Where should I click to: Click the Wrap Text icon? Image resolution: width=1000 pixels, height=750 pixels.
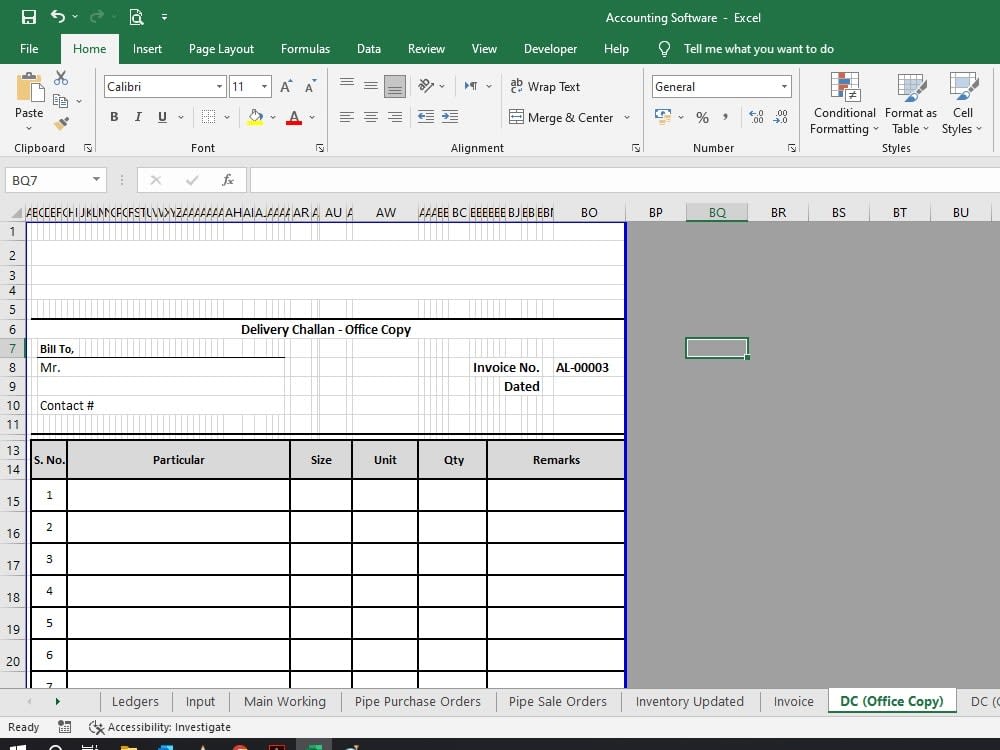pos(545,86)
